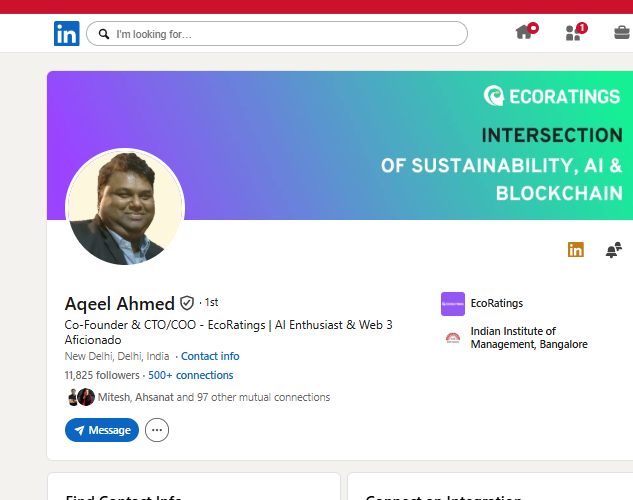Open the EcoRatings company link
The image size is (633, 500).
click(497, 303)
